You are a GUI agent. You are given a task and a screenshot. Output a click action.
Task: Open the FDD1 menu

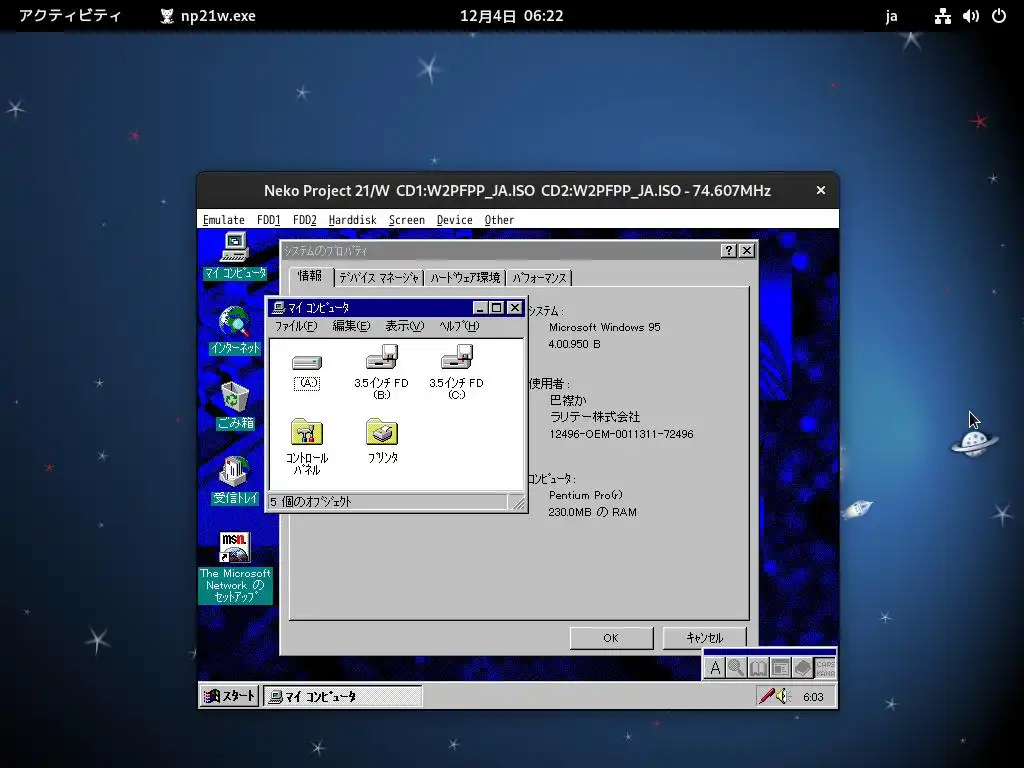click(x=268, y=220)
